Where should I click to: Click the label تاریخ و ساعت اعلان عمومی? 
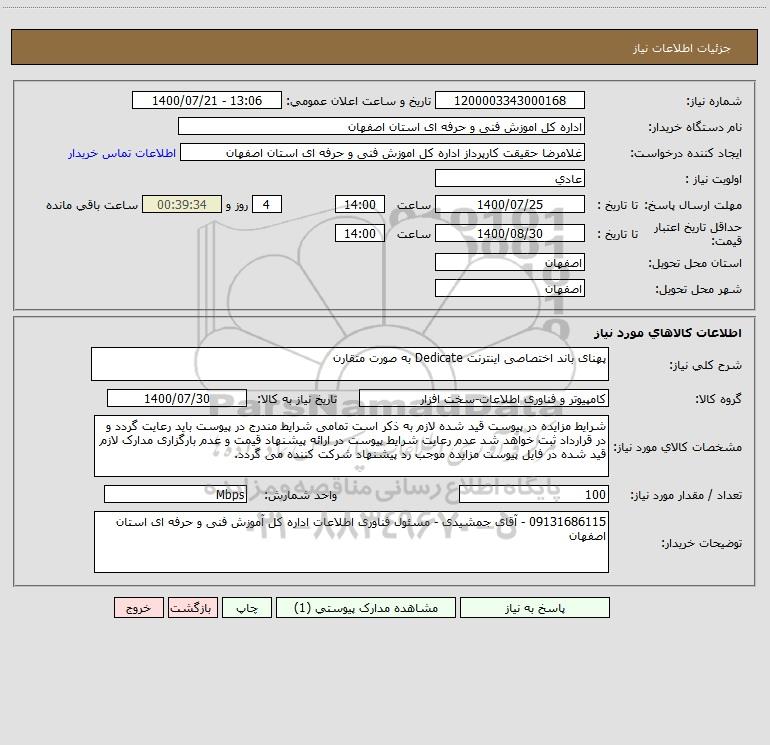[x=358, y=101]
